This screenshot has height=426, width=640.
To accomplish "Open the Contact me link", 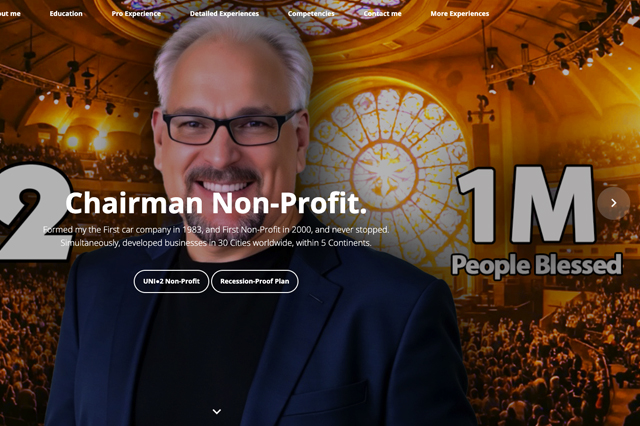I will tap(382, 13).
